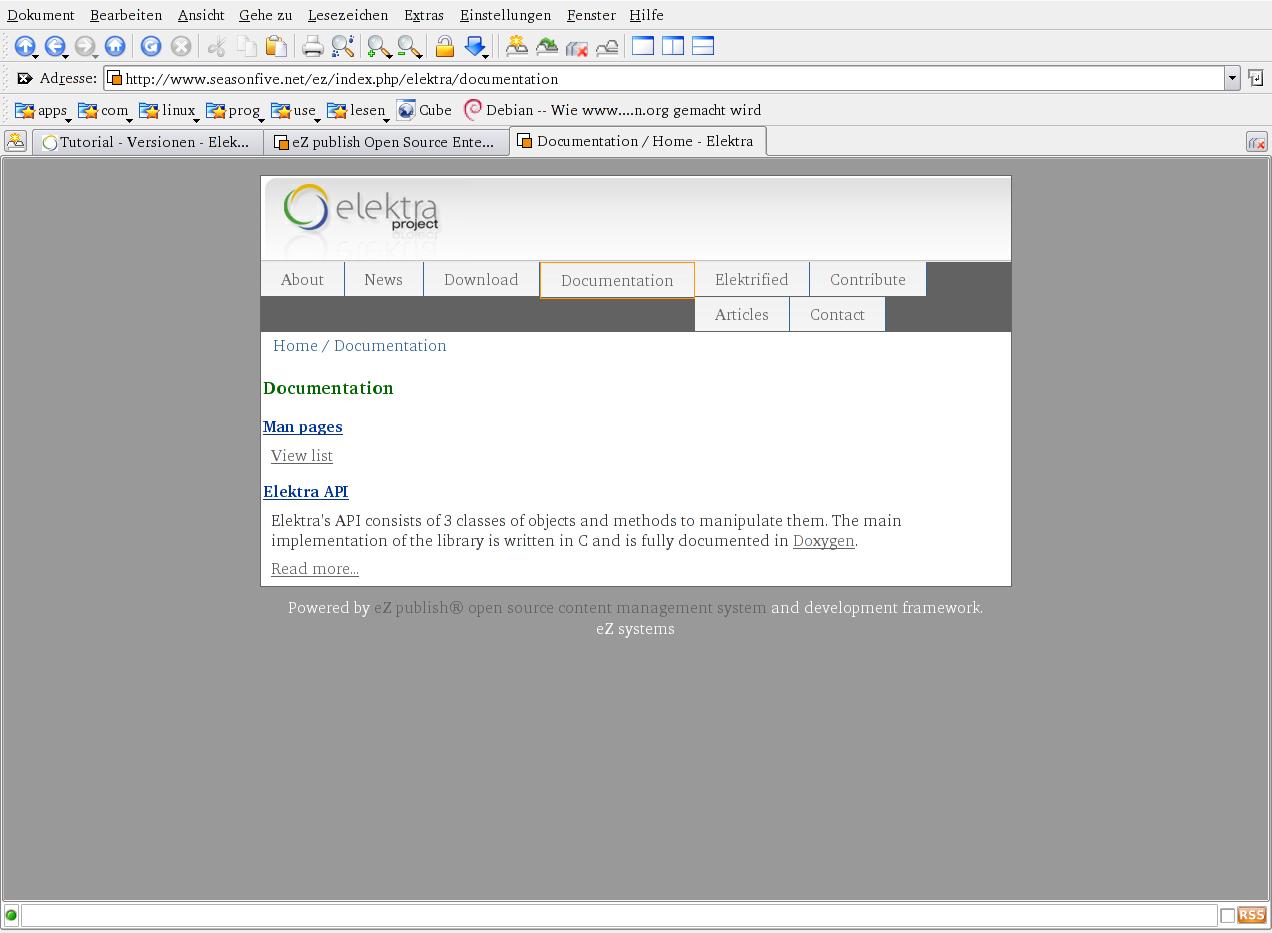Switch to the Tutorial - Versionen tab
This screenshot has width=1272, height=933.
point(148,142)
